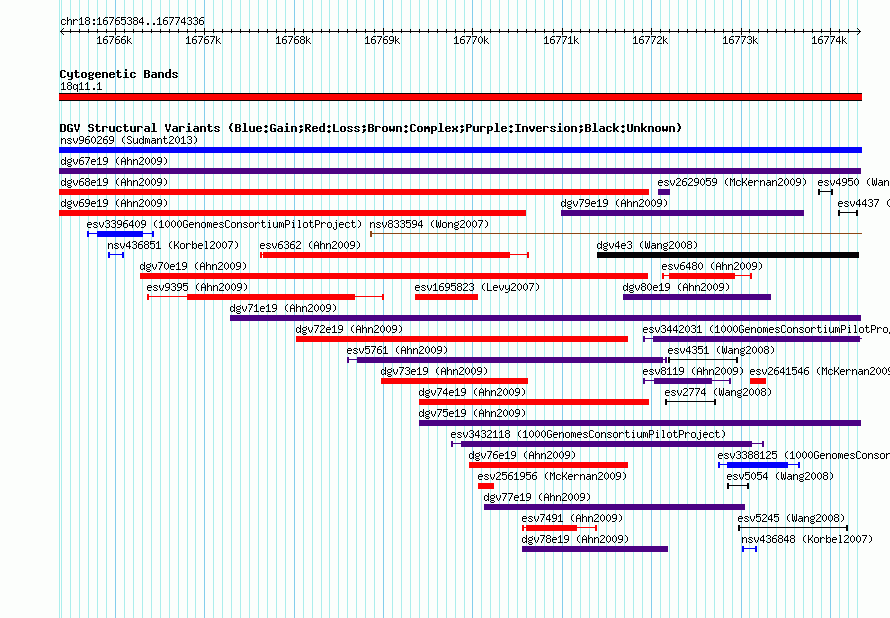Click the dgv76e19 (Ahn2009) label
The image size is (890, 618).
[522, 455]
